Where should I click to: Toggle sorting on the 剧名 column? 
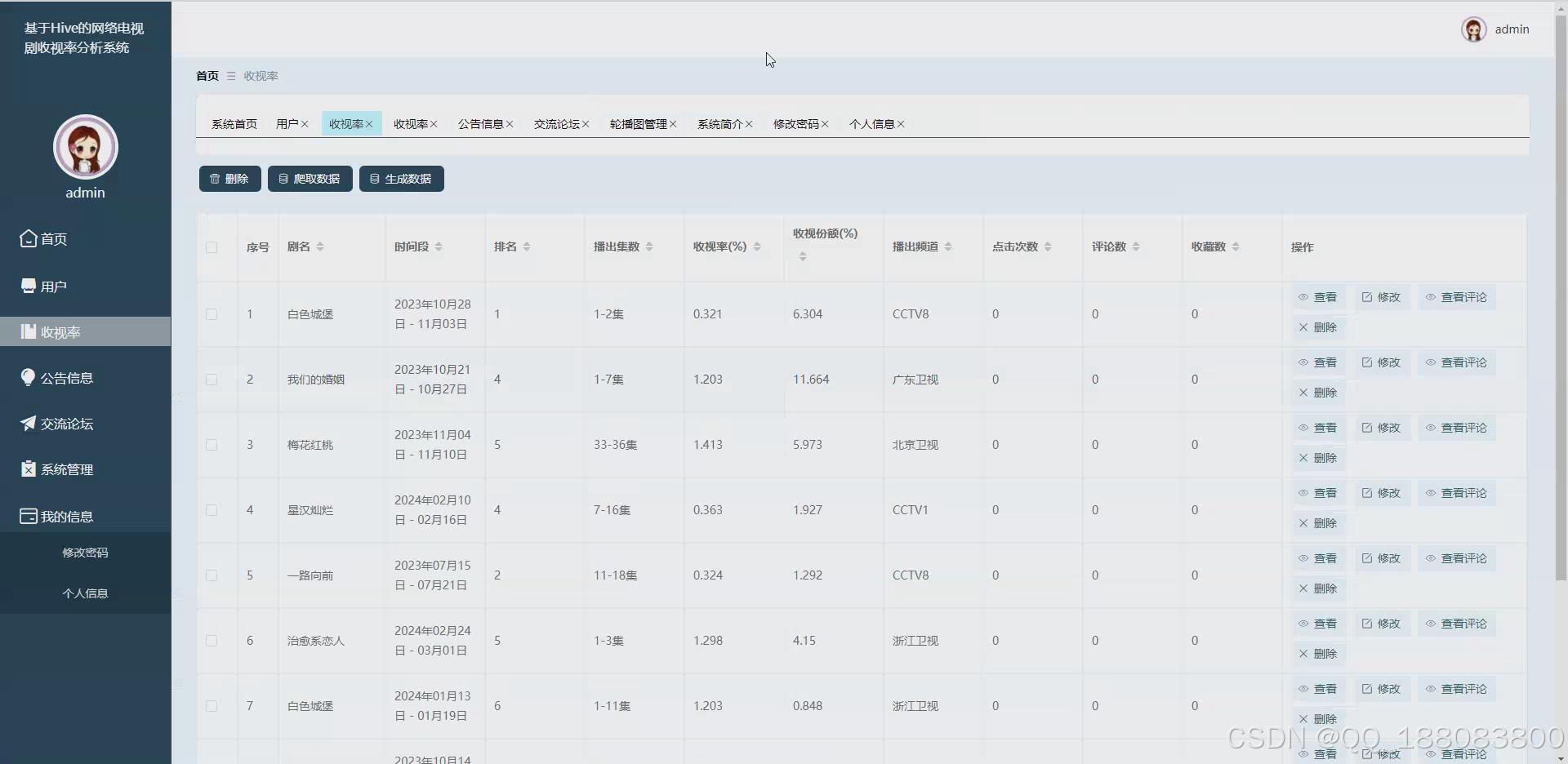coord(321,247)
